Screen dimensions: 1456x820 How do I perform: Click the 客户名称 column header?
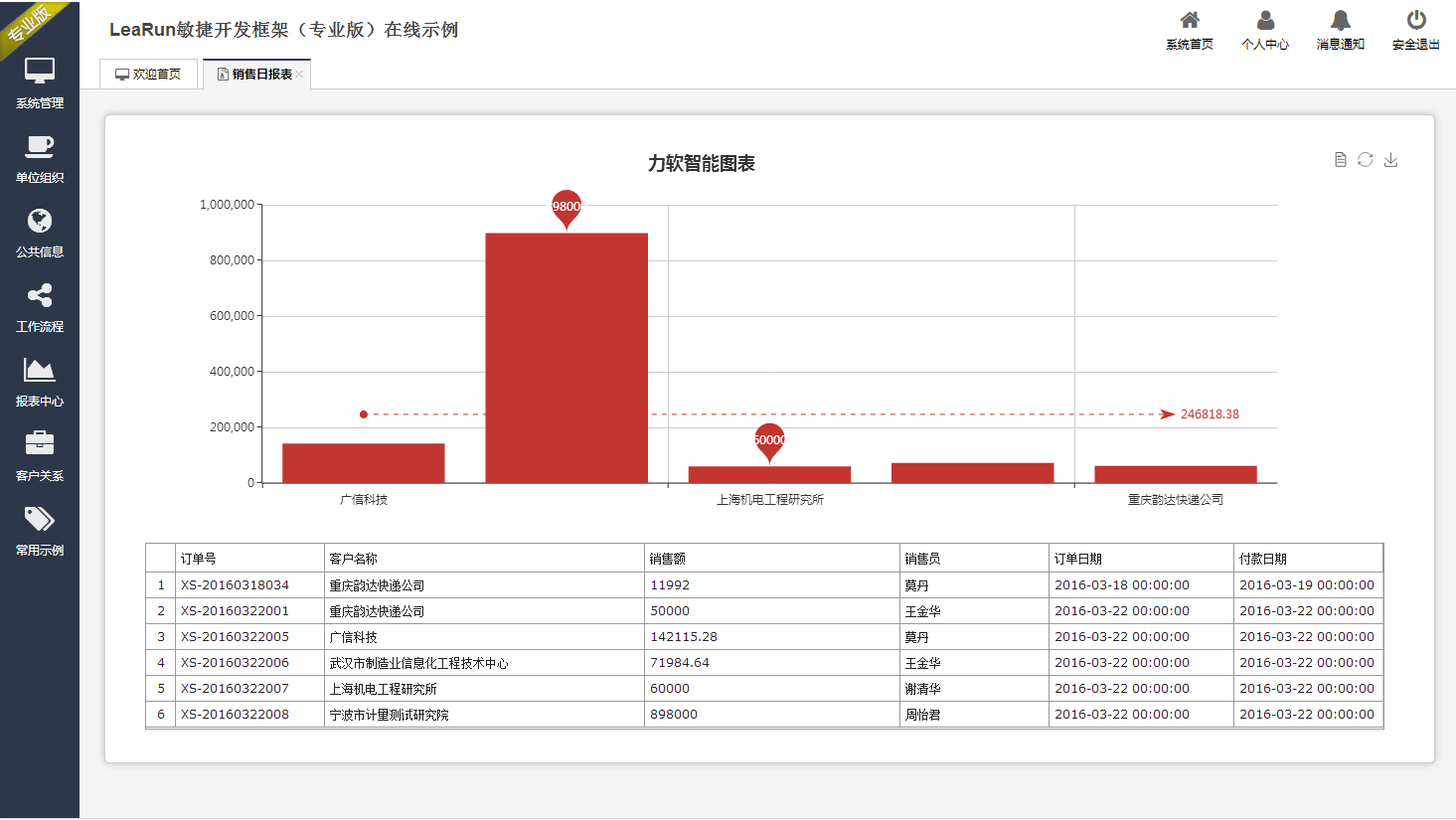click(x=485, y=559)
